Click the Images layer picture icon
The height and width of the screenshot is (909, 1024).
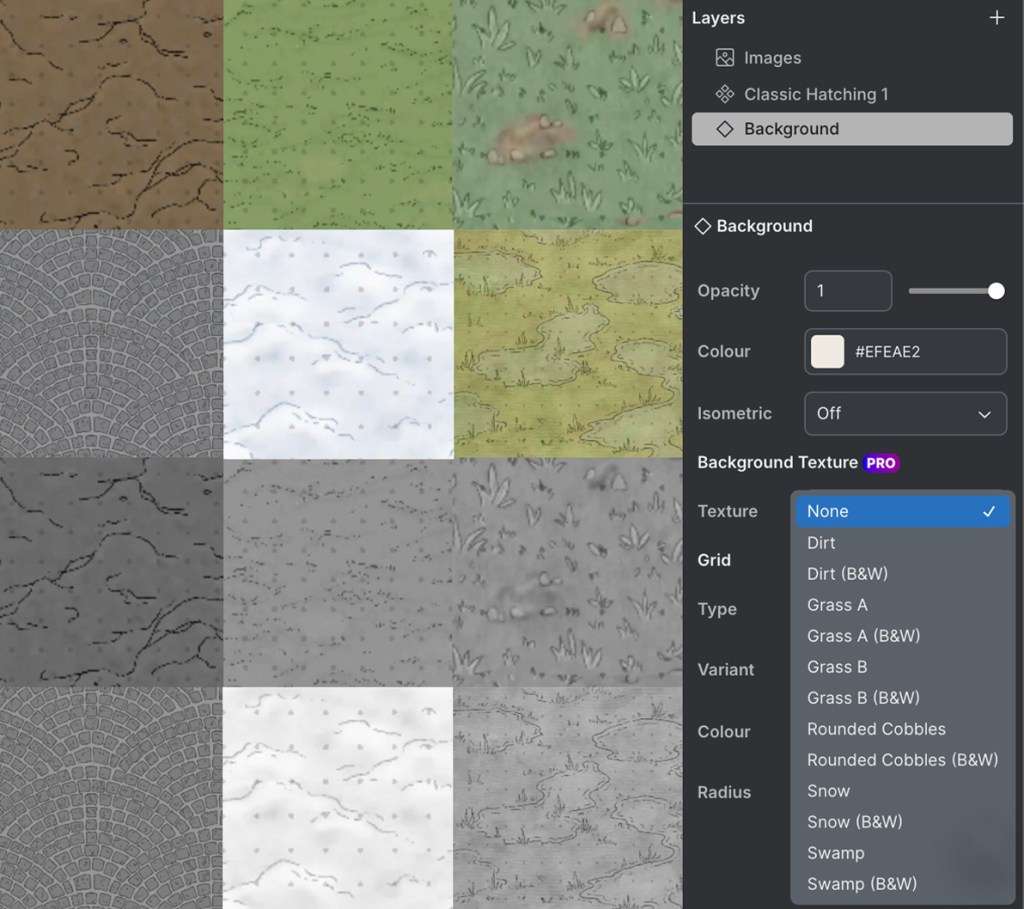725,58
